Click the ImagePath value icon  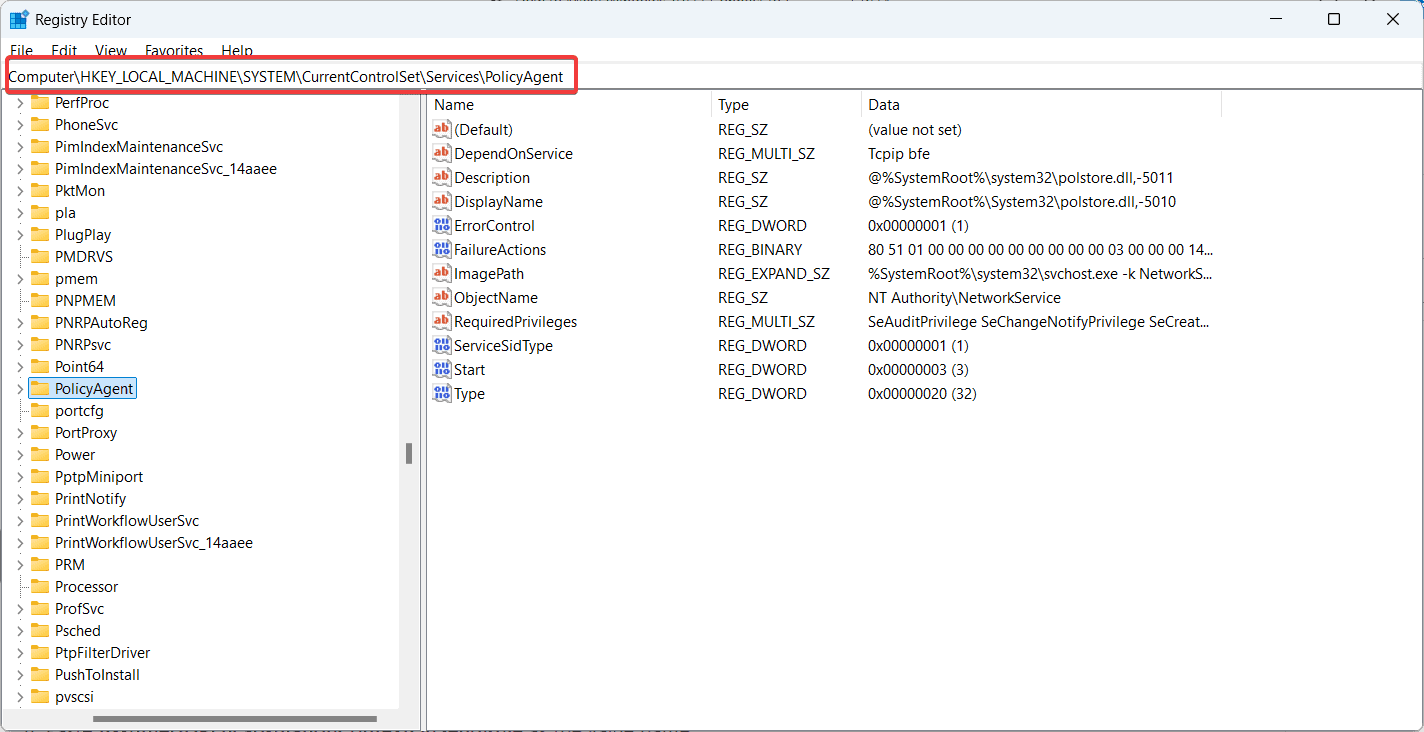pyautogui.click(x=442, y=273)
